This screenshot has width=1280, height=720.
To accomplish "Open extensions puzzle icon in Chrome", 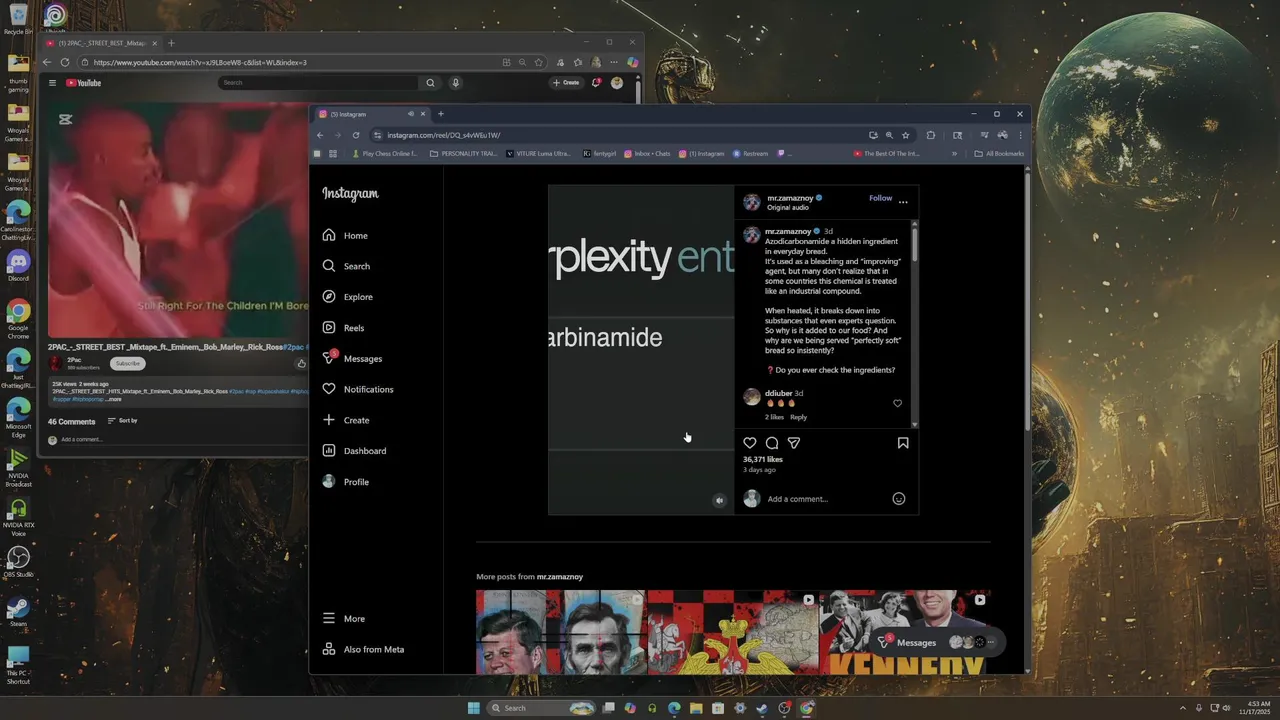I will point(931,135).
